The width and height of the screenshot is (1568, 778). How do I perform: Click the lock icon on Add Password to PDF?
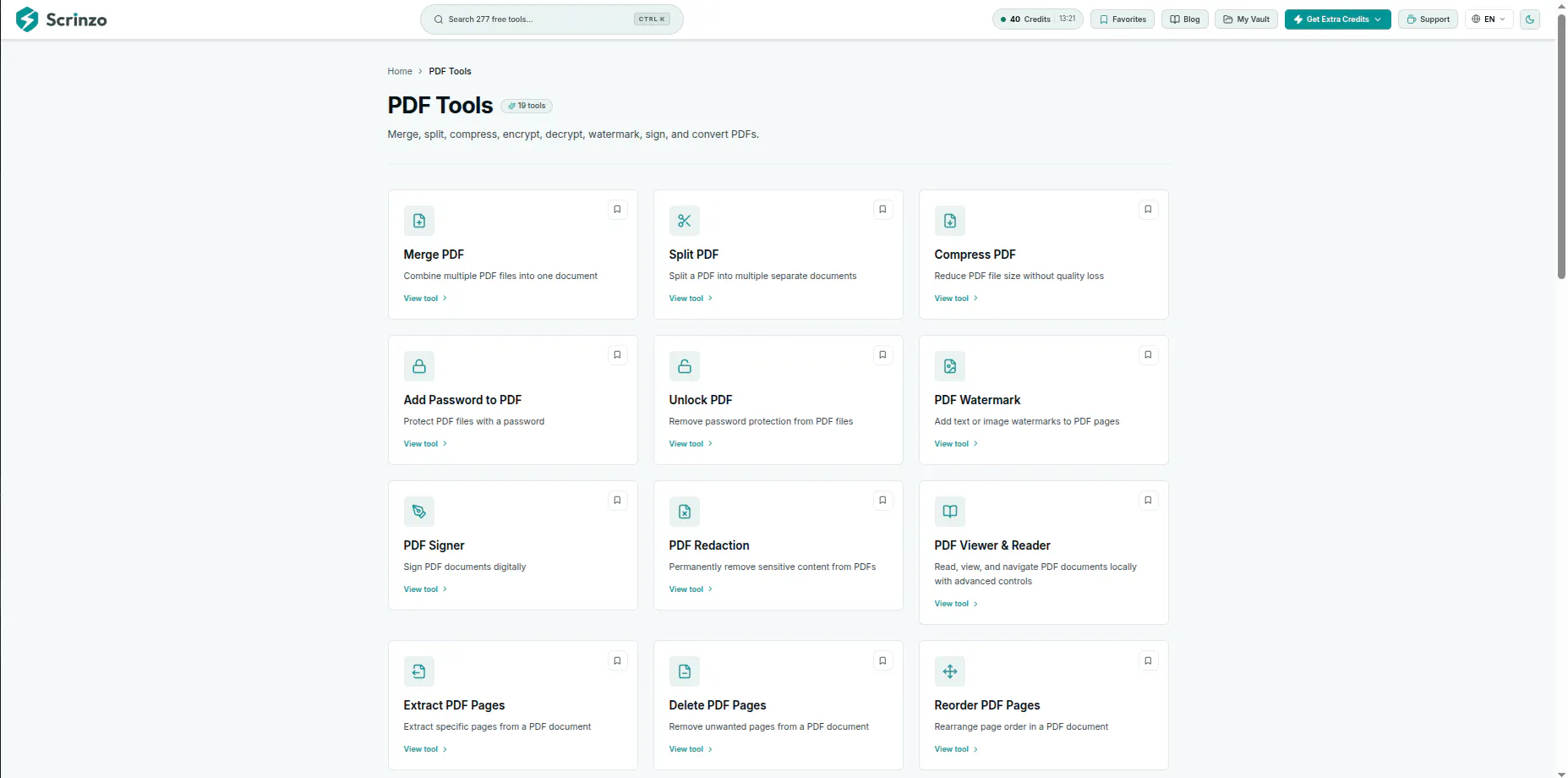(418, 366)
